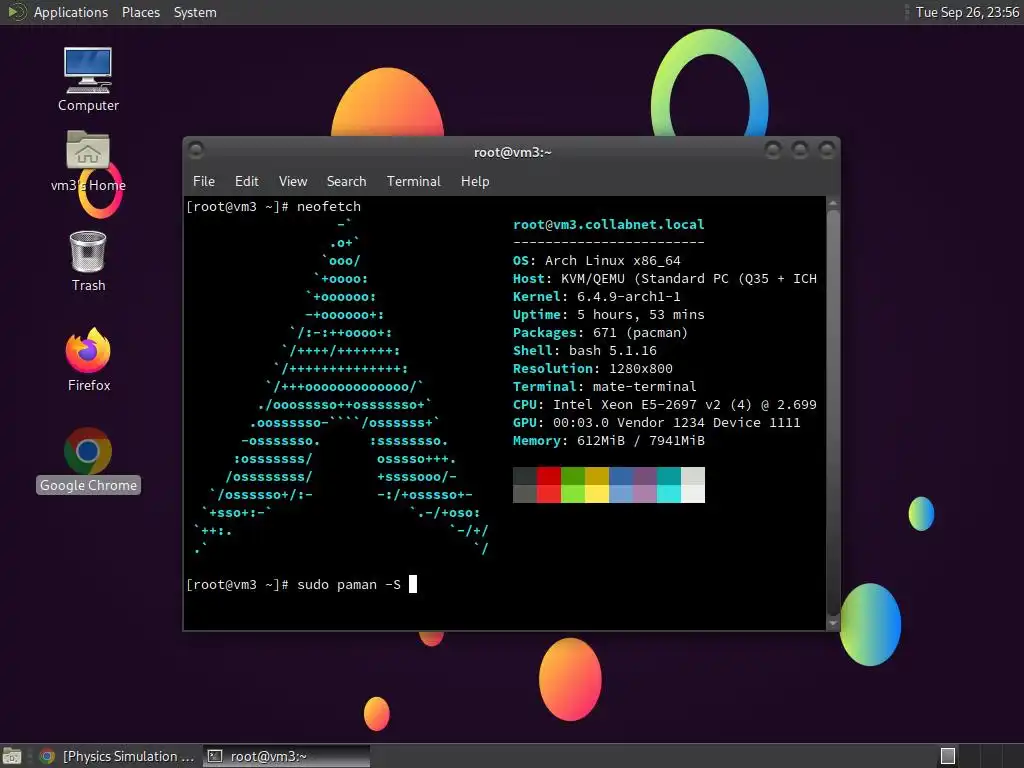Open the Edit menu in terminal
Viewport: 1024px width, 768px height.
[247, 181]
